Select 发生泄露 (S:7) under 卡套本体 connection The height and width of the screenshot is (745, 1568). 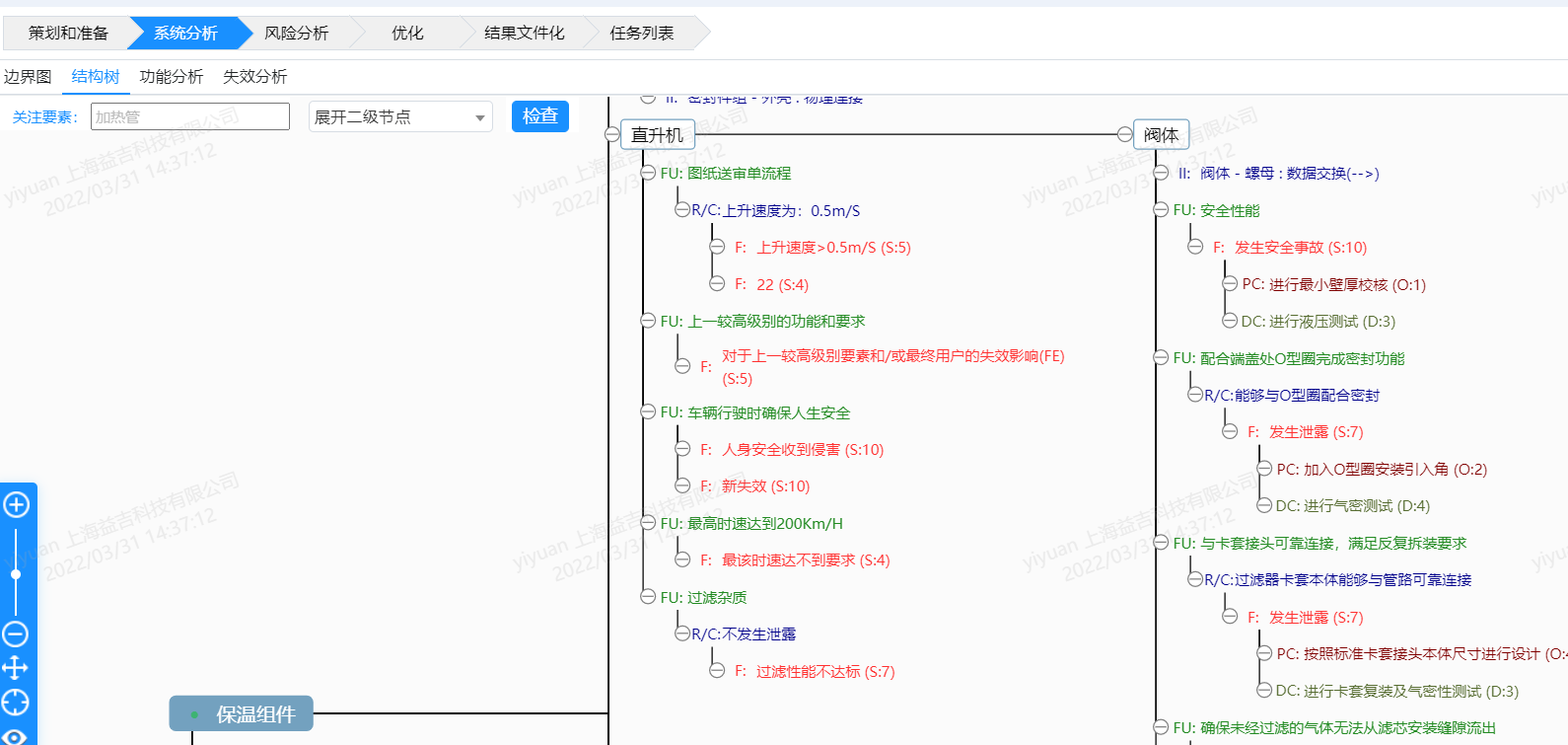1316,618
